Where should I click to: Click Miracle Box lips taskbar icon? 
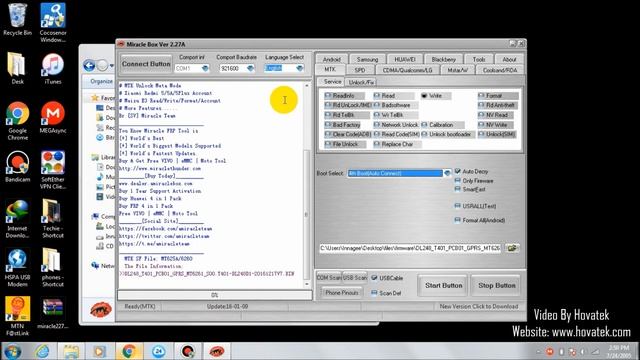[217, 351]
